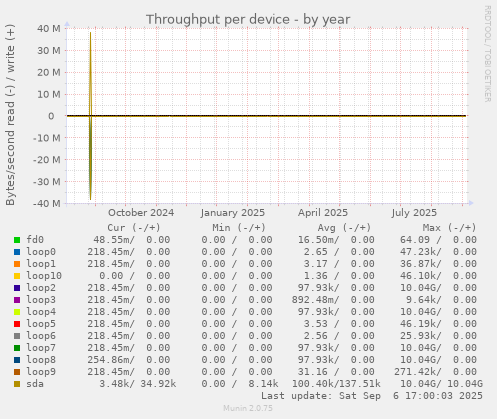
Task: Click the '30 M' y-axis label
Action: click(49, 51)
